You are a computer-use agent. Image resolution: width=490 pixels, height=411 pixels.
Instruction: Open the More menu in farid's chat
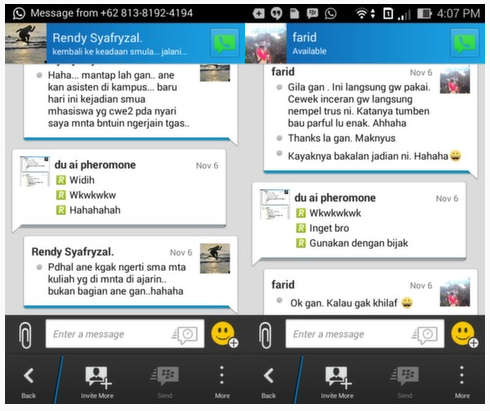click(x=462, y=382)
